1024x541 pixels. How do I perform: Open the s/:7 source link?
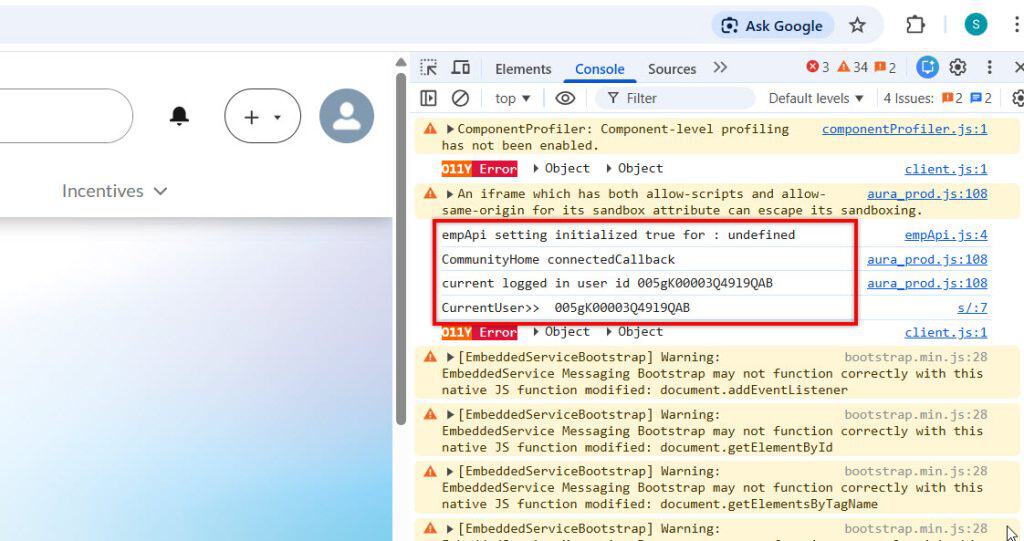(972, 308)
